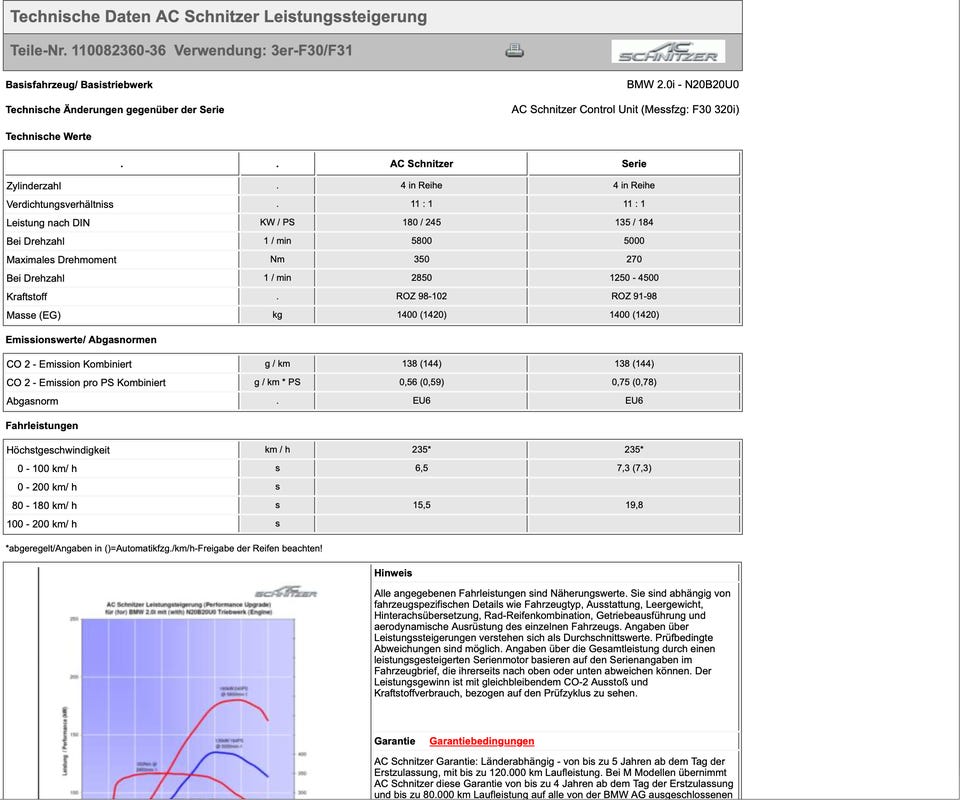Click the KW / PS unit cell
960x800 pixels.
click(x=277, y=222)
